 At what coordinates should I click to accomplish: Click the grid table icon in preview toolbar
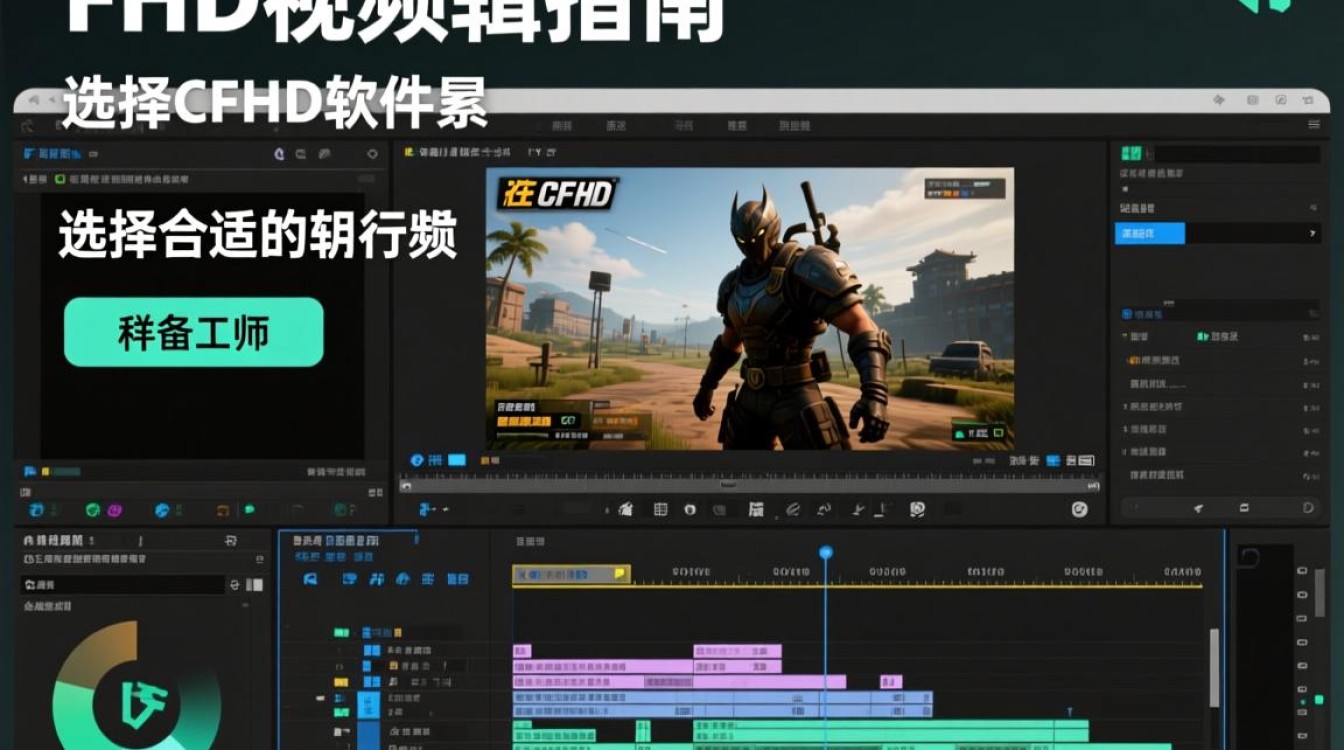tap(660, 509)
